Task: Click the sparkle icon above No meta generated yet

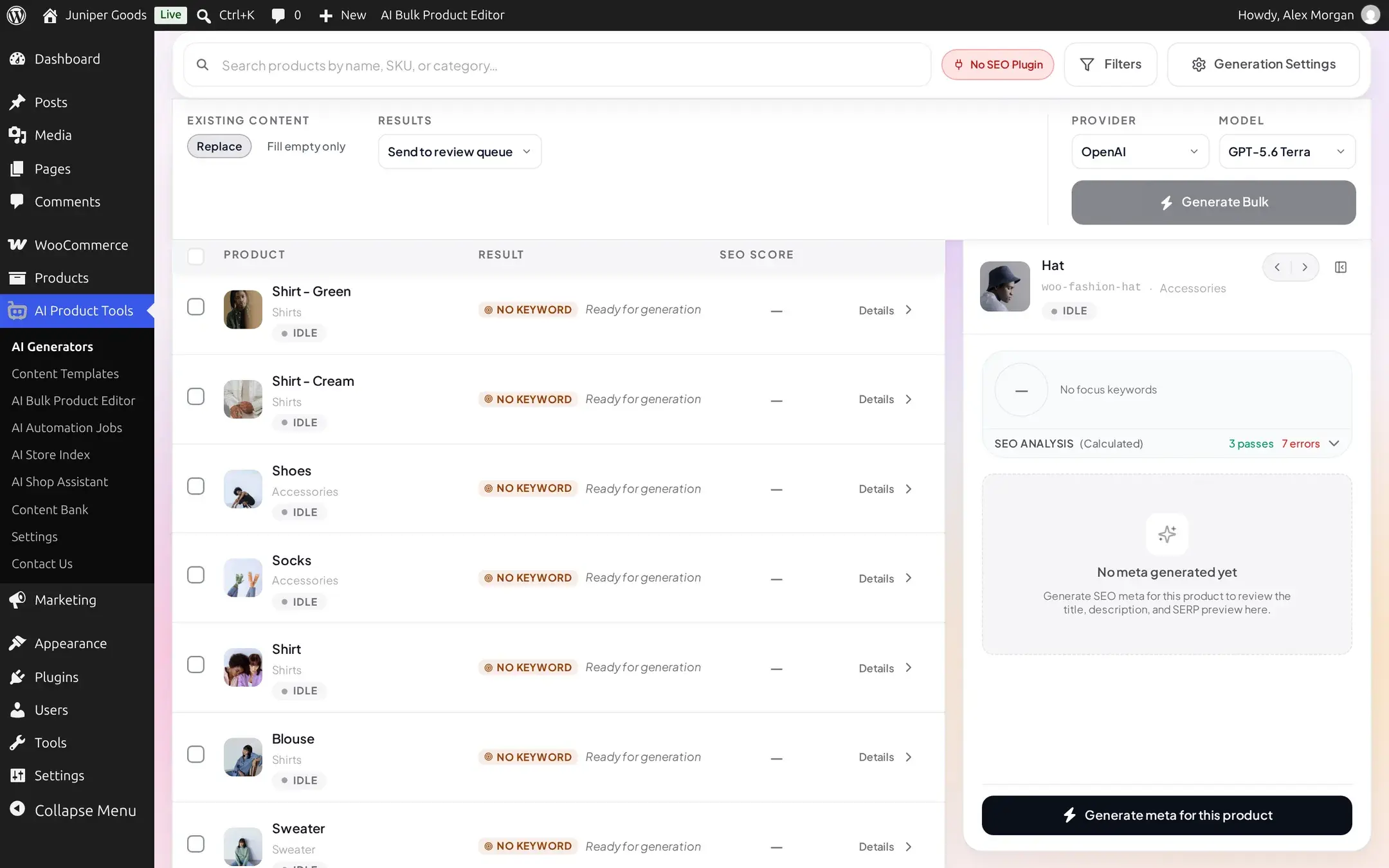Action: pos(1167,534)
